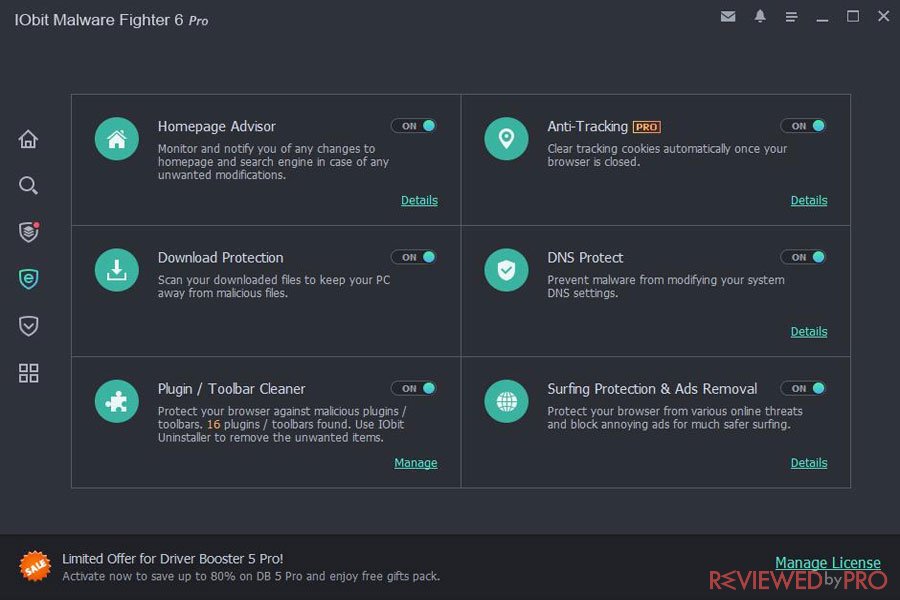The width and height of the screenshot is (900, 600).
Task: Open Surfing Protection Details link
Action: [x=809, y=463]
